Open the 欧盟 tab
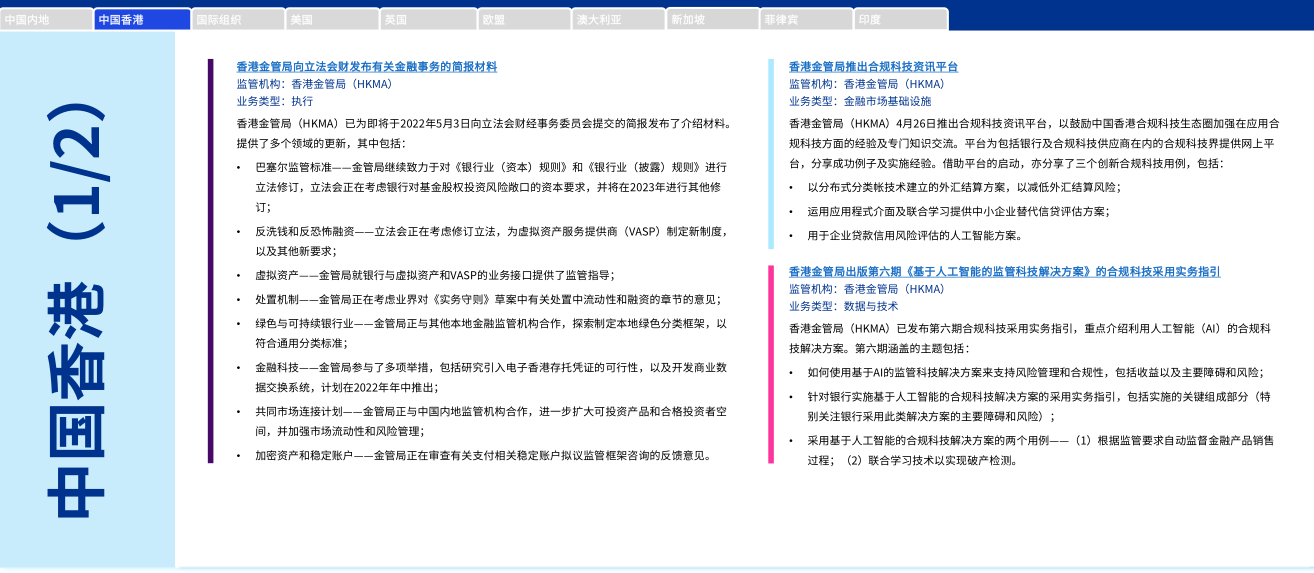The width and height of the screenshot is (1314, 573). pos(523,20)
